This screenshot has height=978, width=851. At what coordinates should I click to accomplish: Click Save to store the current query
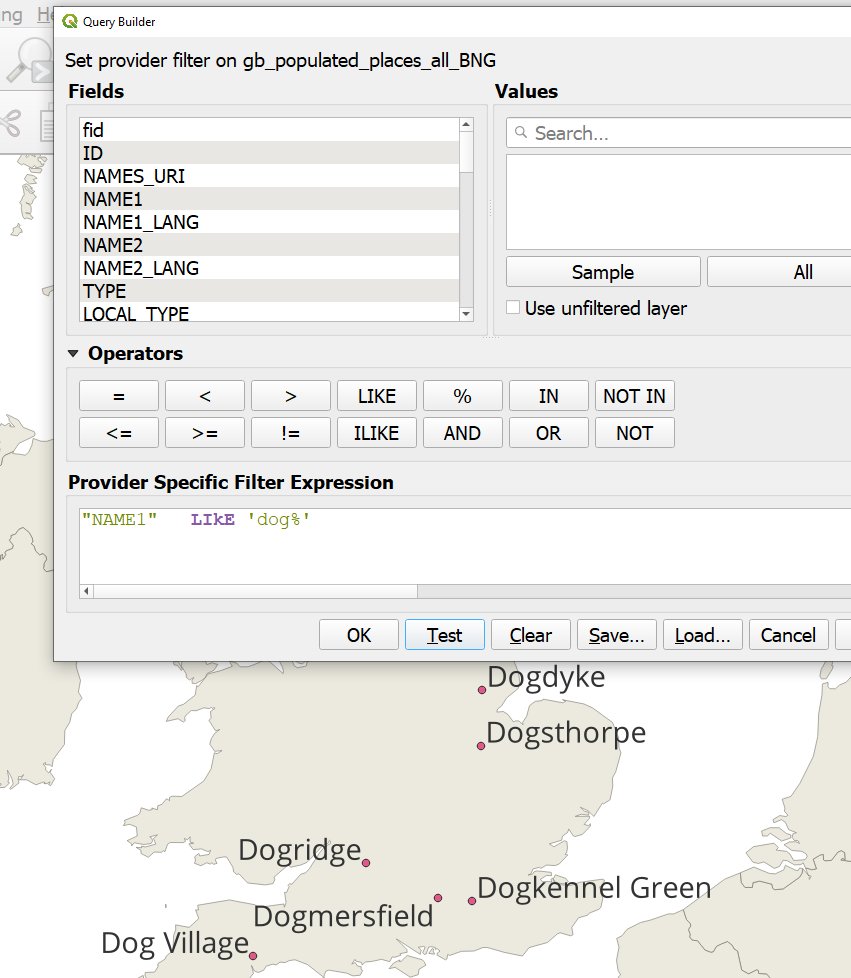point(616,634)
